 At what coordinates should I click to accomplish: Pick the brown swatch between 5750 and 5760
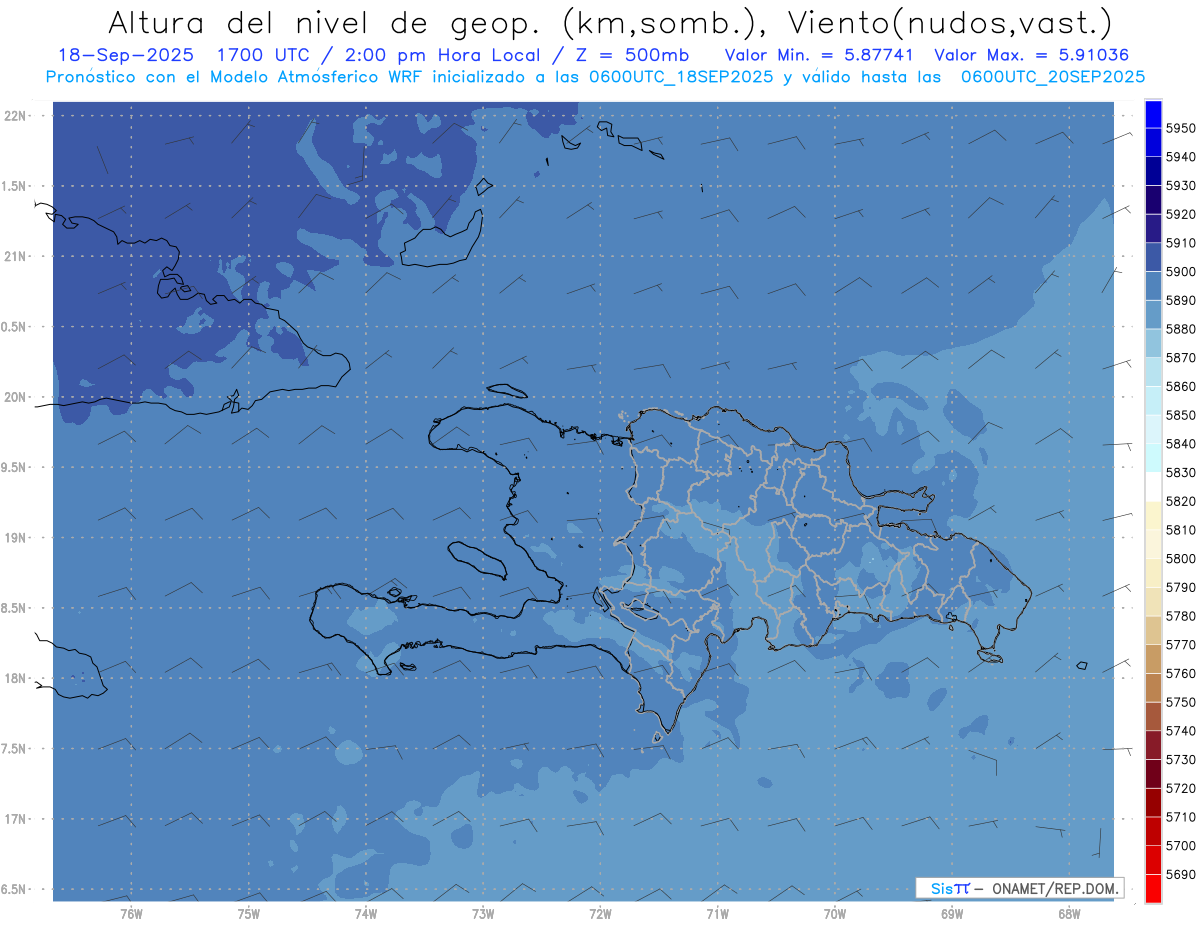1153,688
